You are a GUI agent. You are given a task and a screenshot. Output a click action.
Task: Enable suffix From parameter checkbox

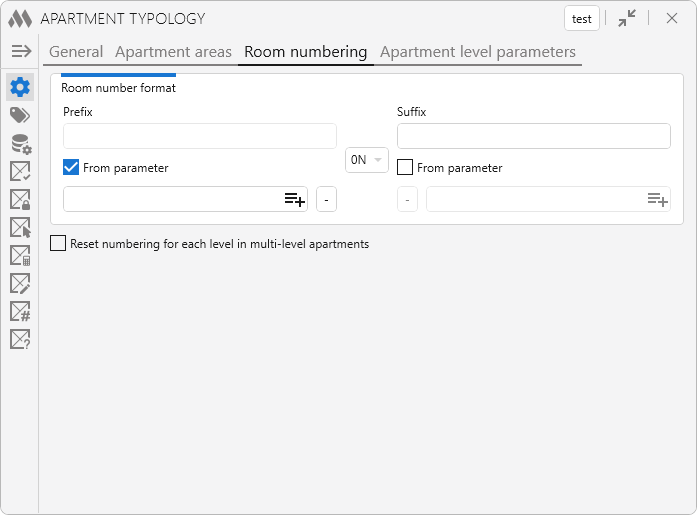pyautogui.click(x=405, y=168)
